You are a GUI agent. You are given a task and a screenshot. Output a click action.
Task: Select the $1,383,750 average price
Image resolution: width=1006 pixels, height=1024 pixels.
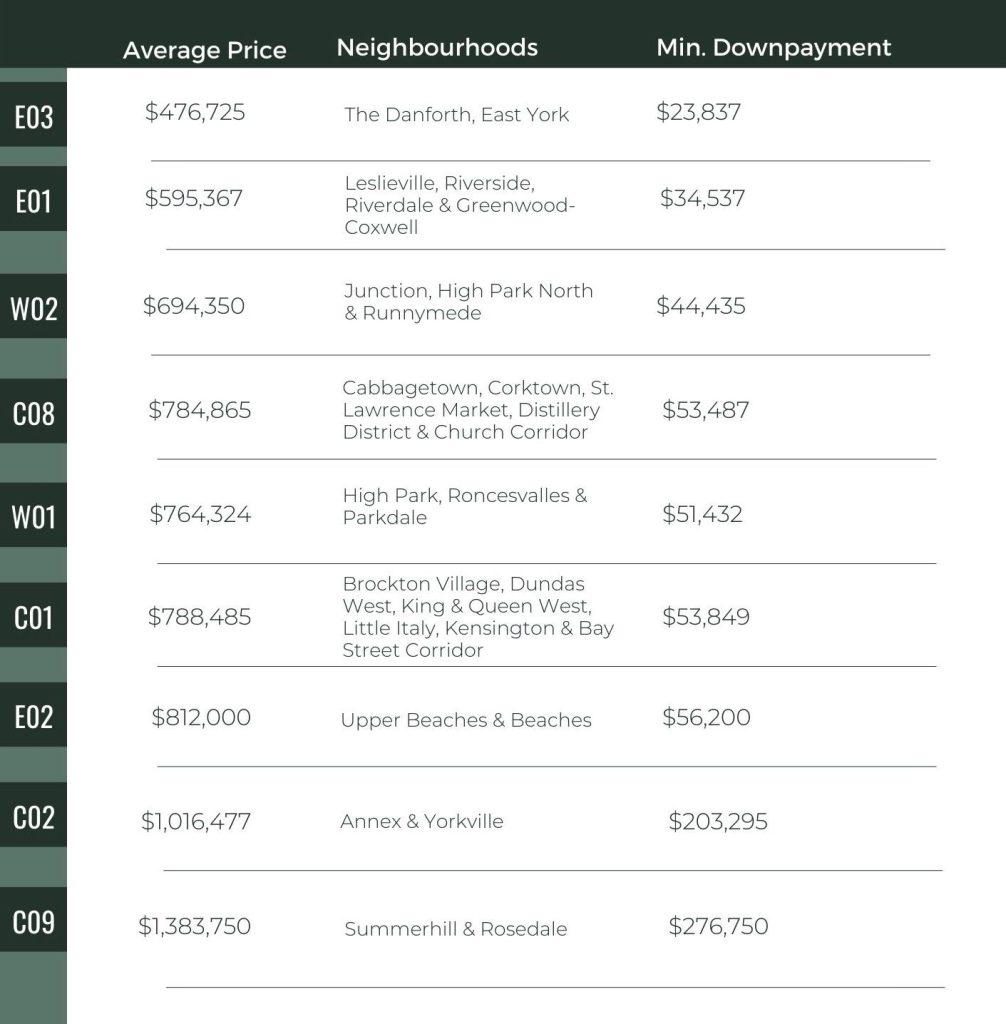coord(195,926)
